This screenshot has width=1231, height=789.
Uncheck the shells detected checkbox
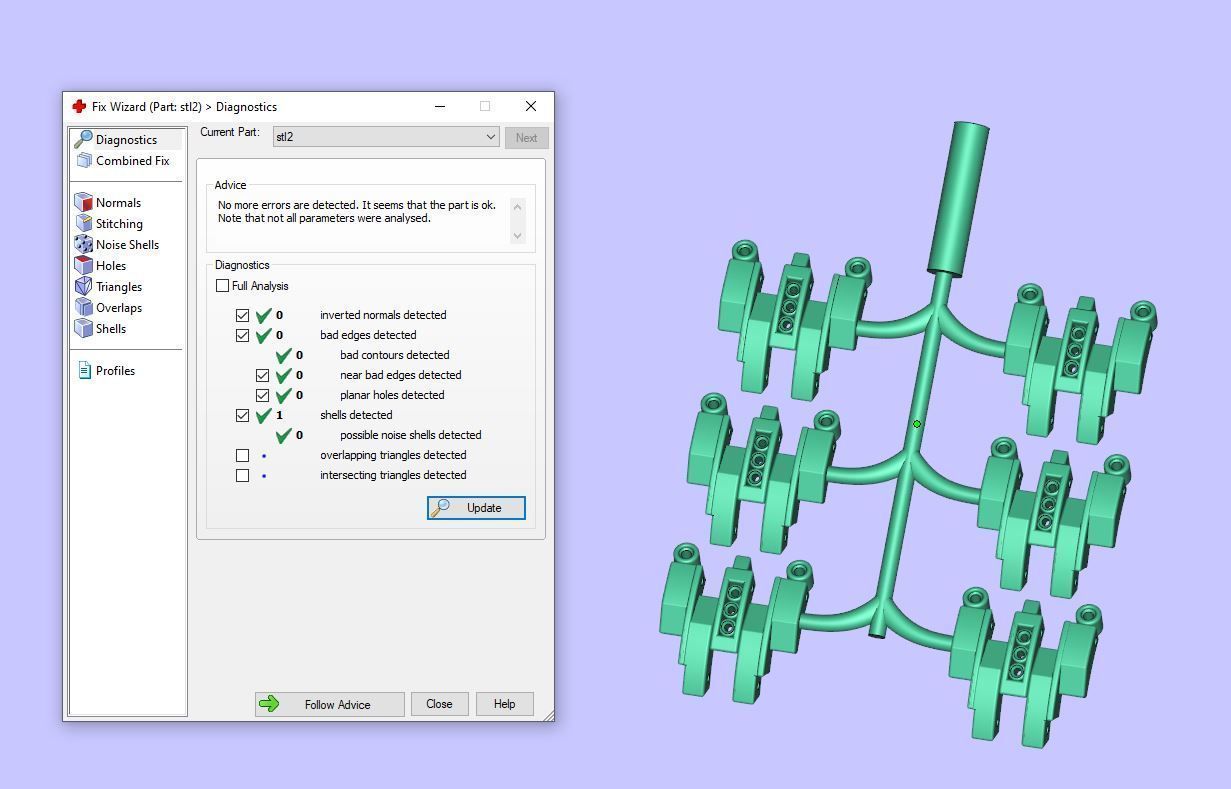(242, 415)
